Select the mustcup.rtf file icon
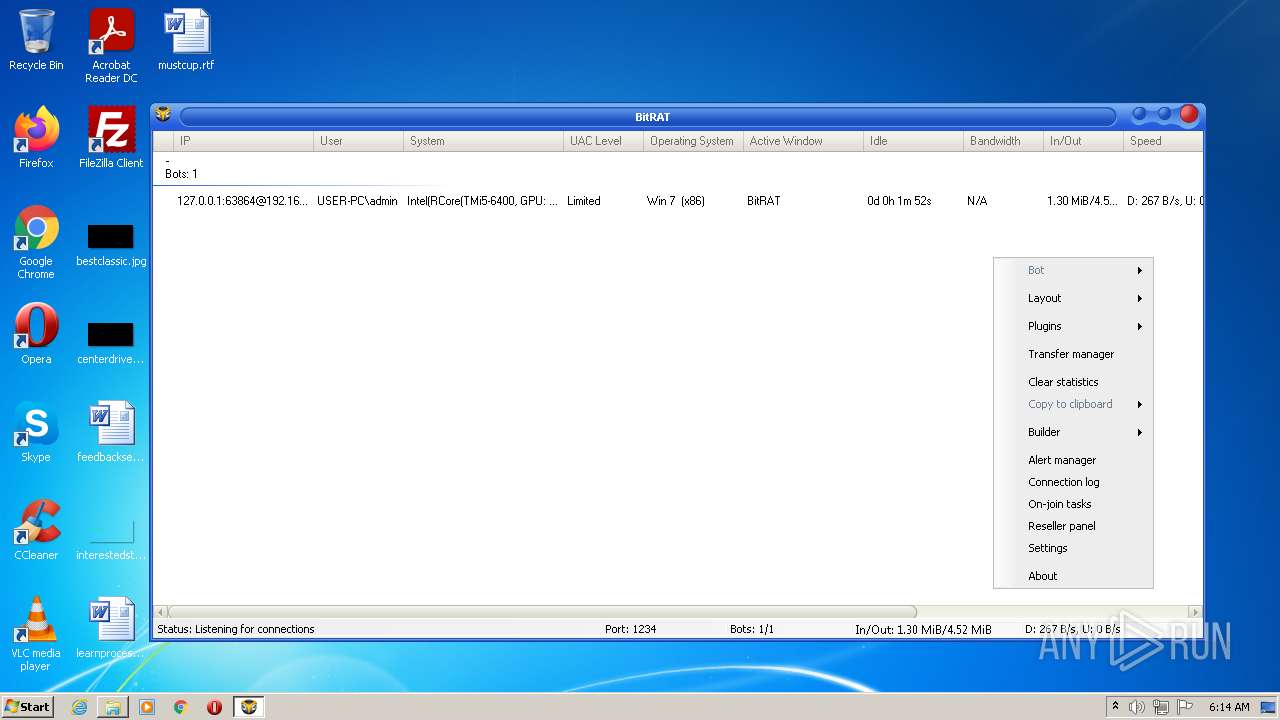Image resolution: width=1280 pixels, height=720 pixels. tap(186, 40)
